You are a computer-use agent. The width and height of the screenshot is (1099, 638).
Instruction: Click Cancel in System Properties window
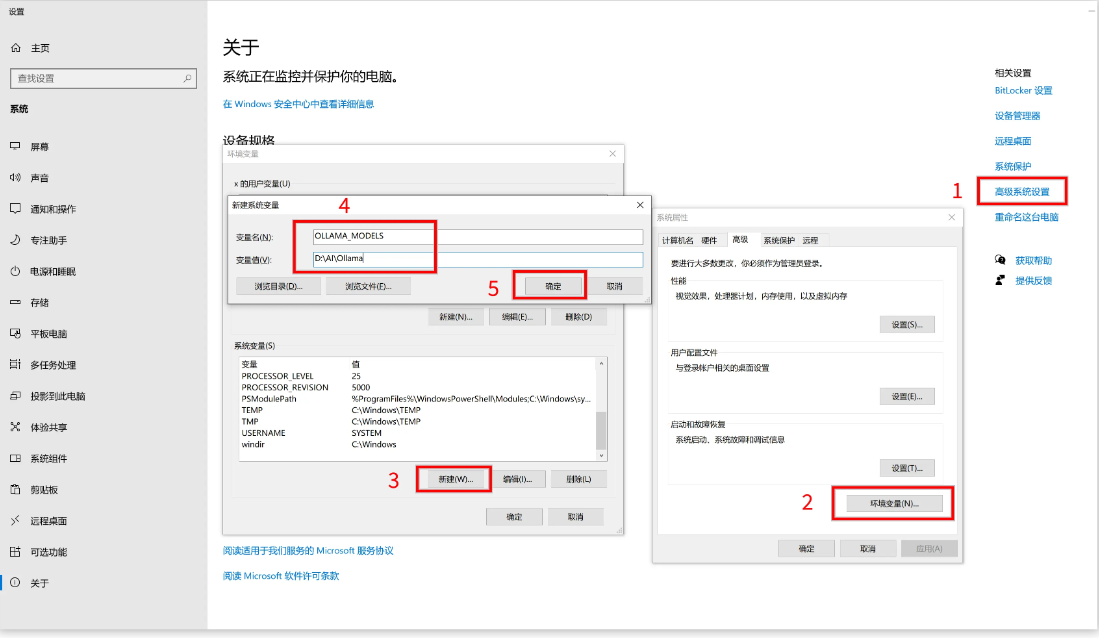coord(868,549)
